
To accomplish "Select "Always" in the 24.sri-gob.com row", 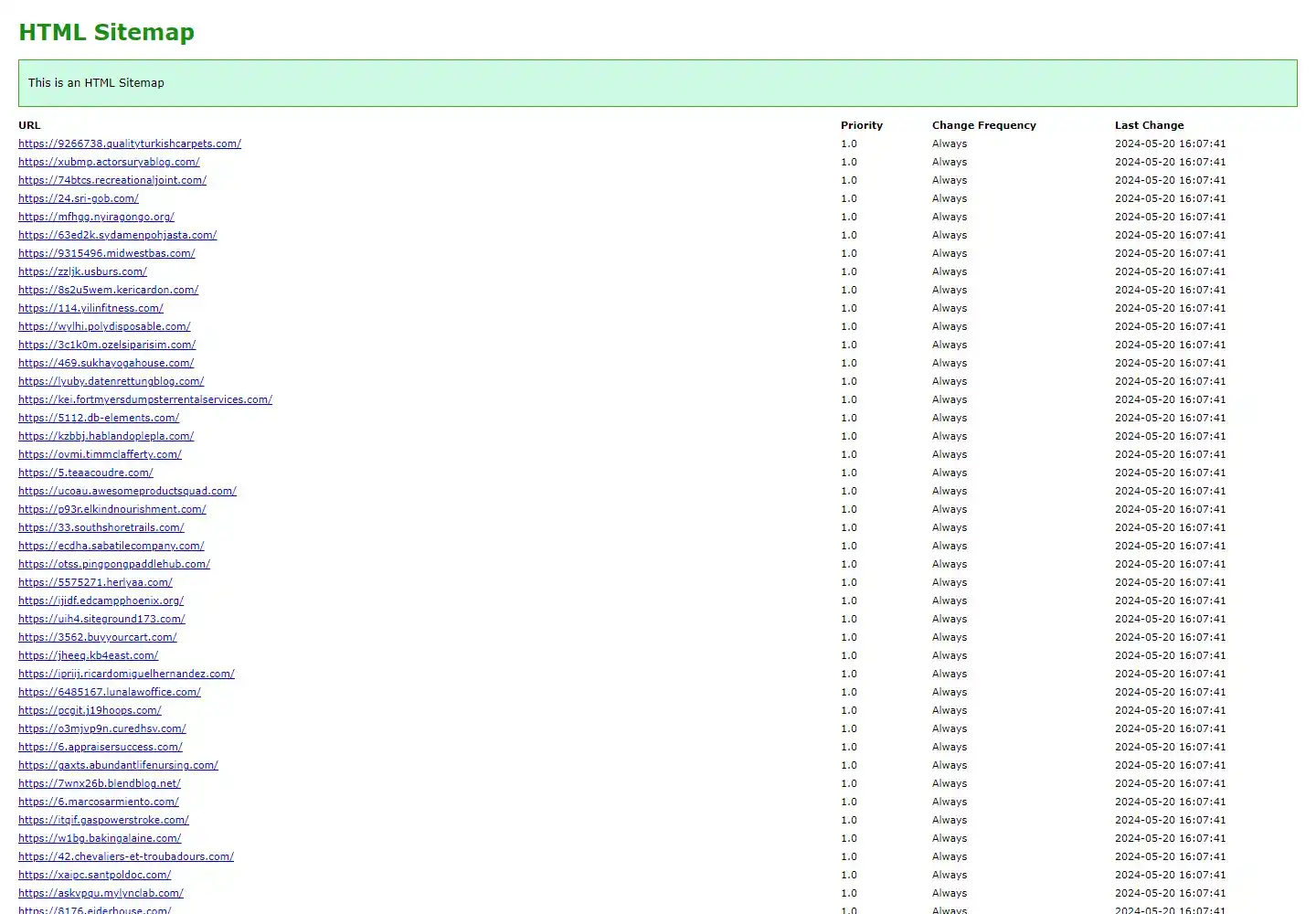I will click(x=950, y=198).
